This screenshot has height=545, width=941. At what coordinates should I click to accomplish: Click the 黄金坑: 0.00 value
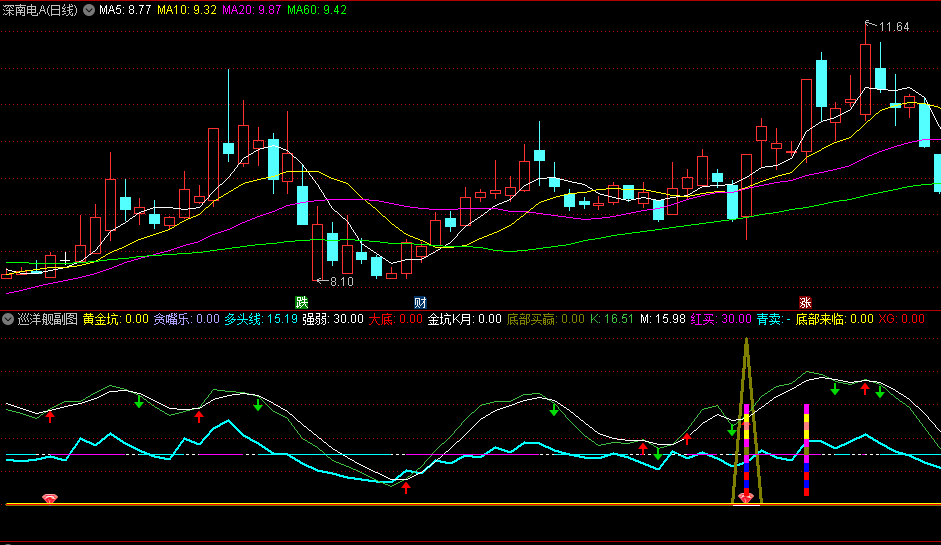coord(115,319)
